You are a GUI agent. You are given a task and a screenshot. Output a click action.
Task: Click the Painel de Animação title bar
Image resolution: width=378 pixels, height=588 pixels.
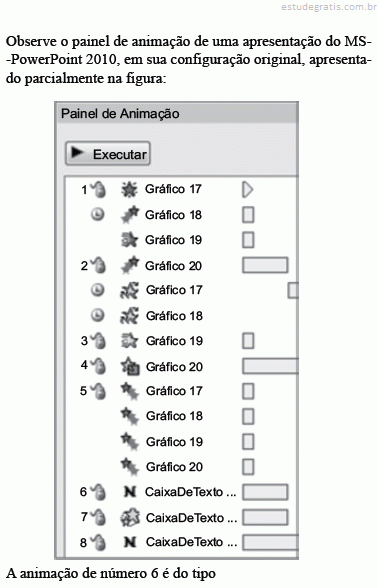coord(177,113)
